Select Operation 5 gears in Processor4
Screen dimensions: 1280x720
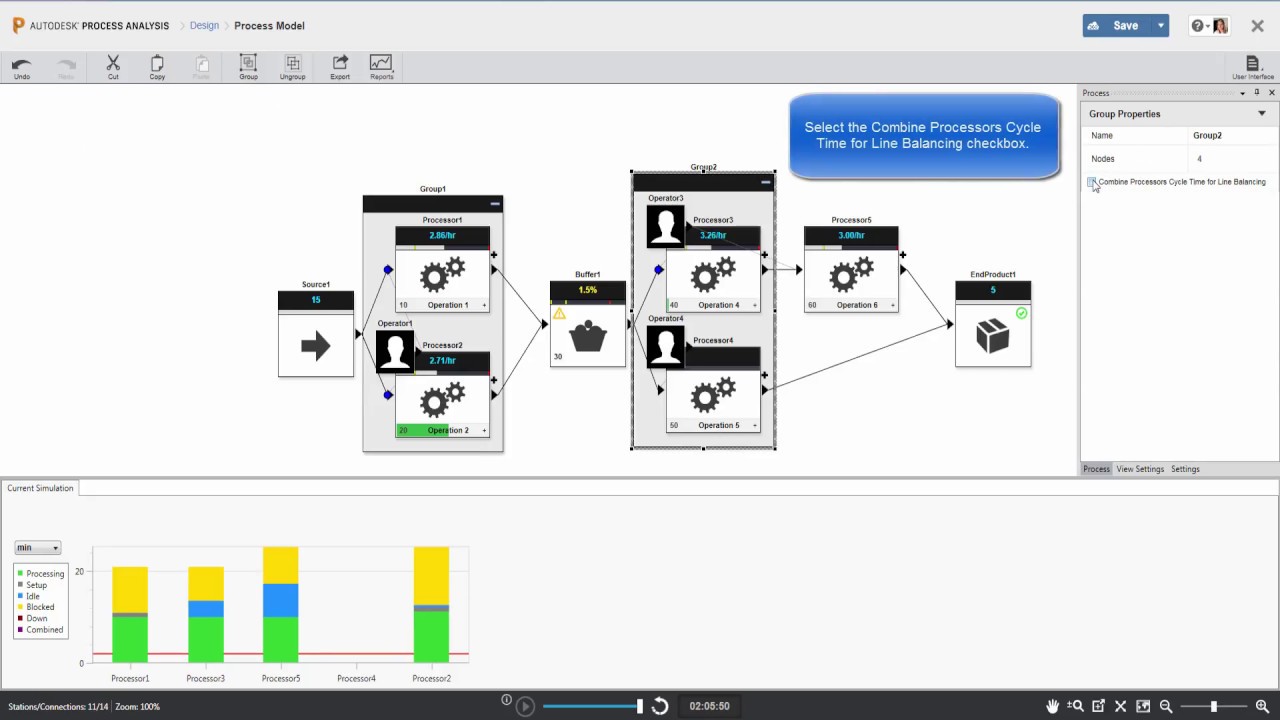point(713,395)
